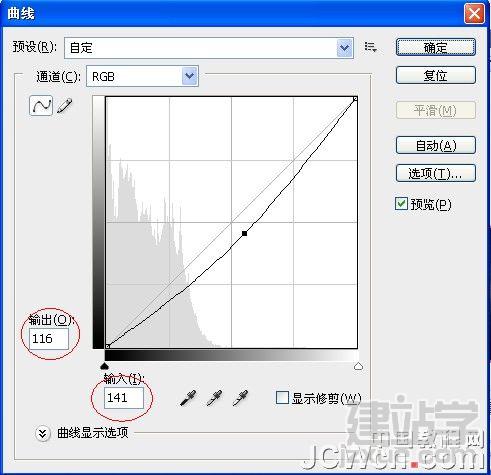
Task: Open 选项(T)... options dialog
Action: coord(436,173)
